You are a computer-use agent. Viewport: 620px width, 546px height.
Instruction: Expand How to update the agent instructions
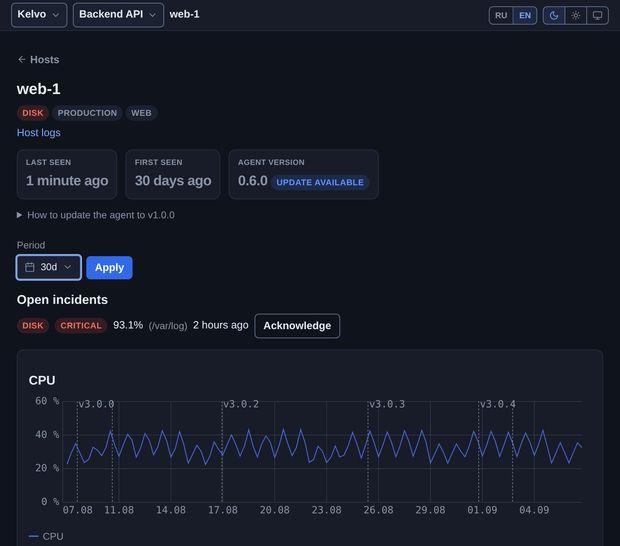pyautogui.click(x=96, y=215)
